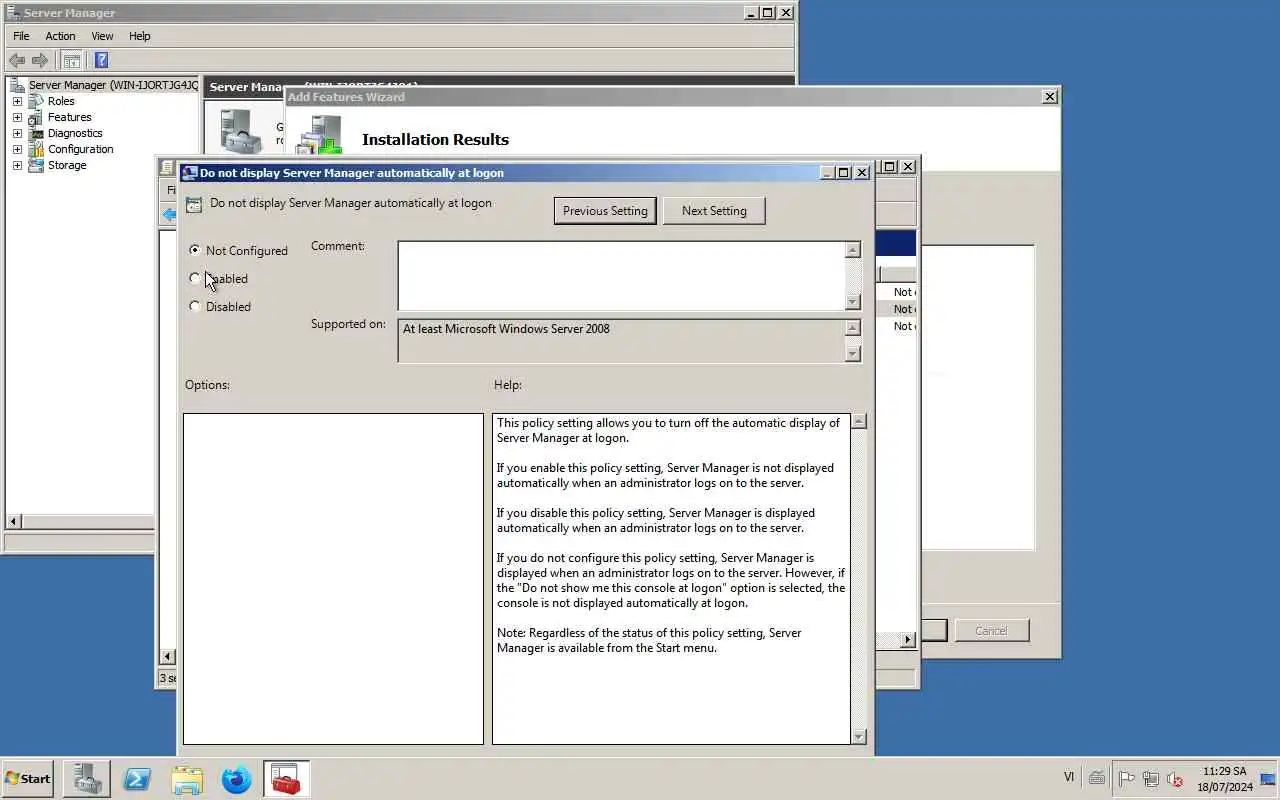Click the Server Manager tree left scroll arrow
The width and height of the screenshot is (1280, 800).
[x=14, y=521]
